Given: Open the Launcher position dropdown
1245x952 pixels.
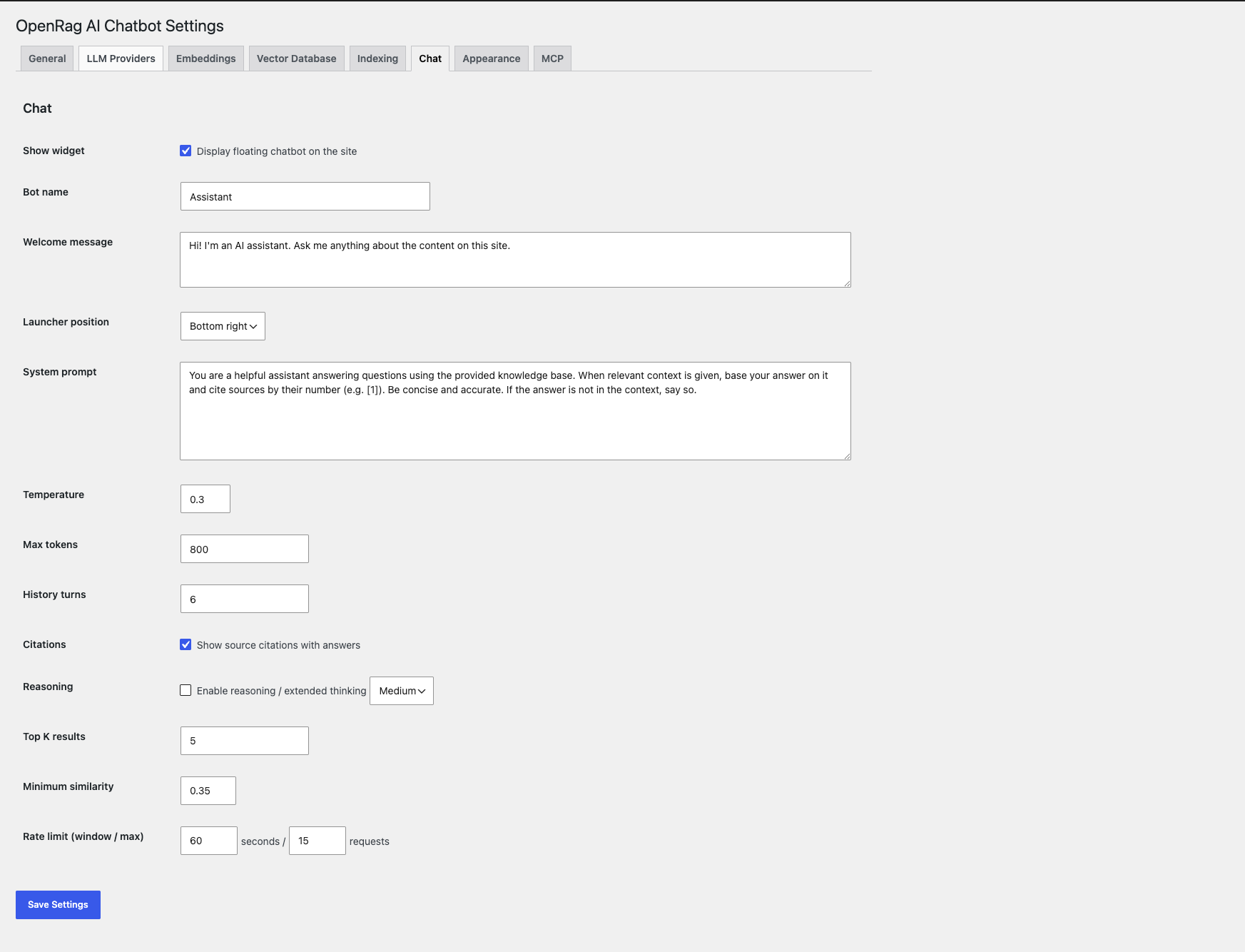Looking at the screenshot, I should pos(223,326).
